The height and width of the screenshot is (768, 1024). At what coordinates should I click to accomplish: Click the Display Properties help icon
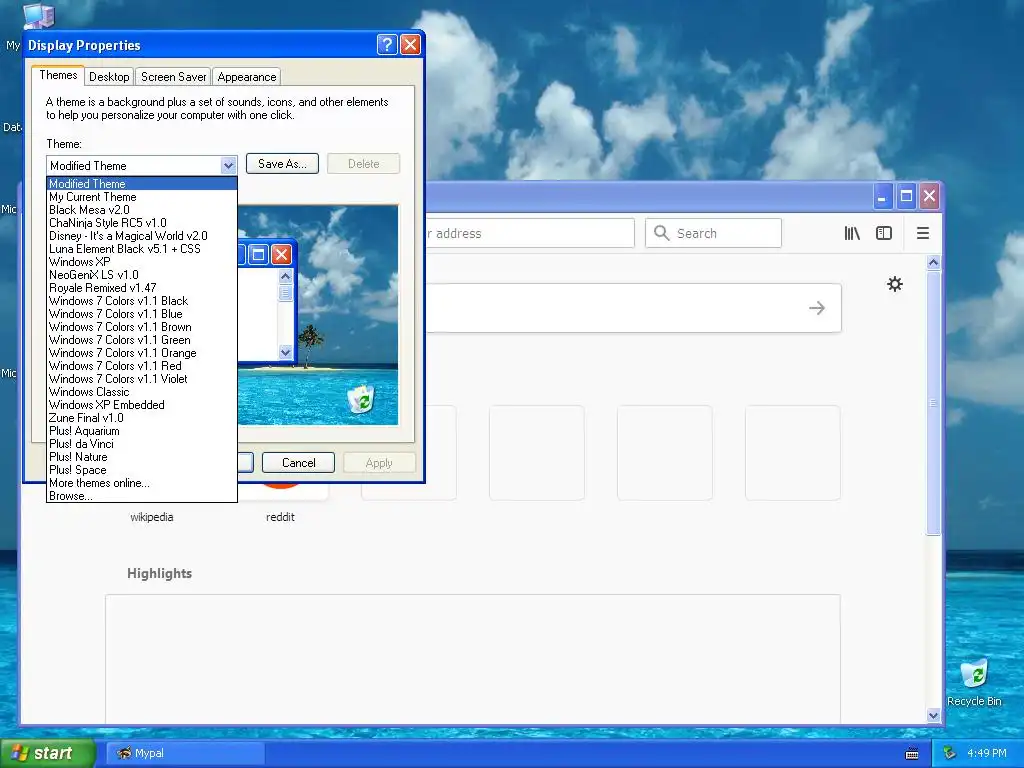[x=387, y=44]
